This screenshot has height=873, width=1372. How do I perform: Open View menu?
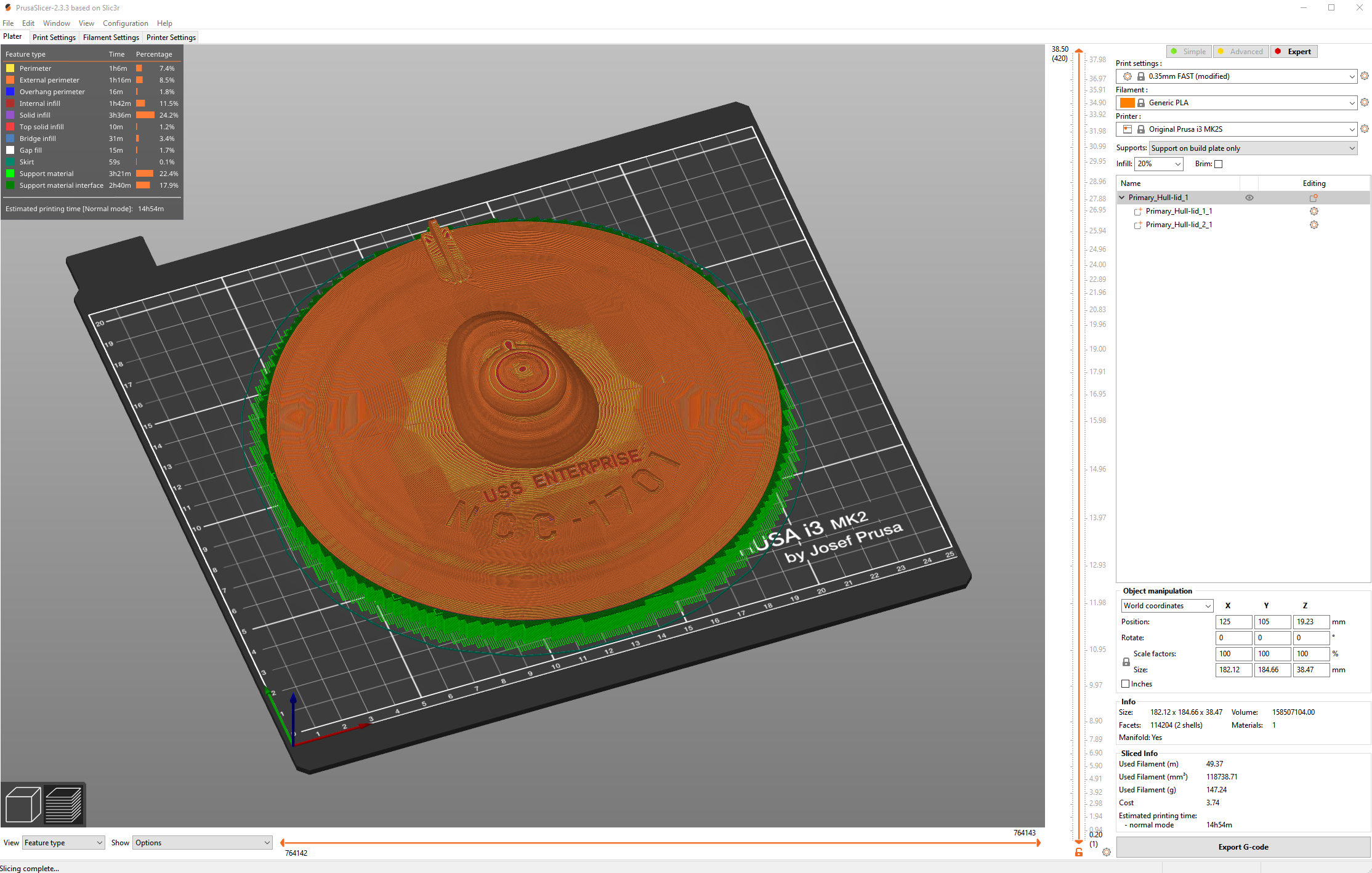[86, 23]
